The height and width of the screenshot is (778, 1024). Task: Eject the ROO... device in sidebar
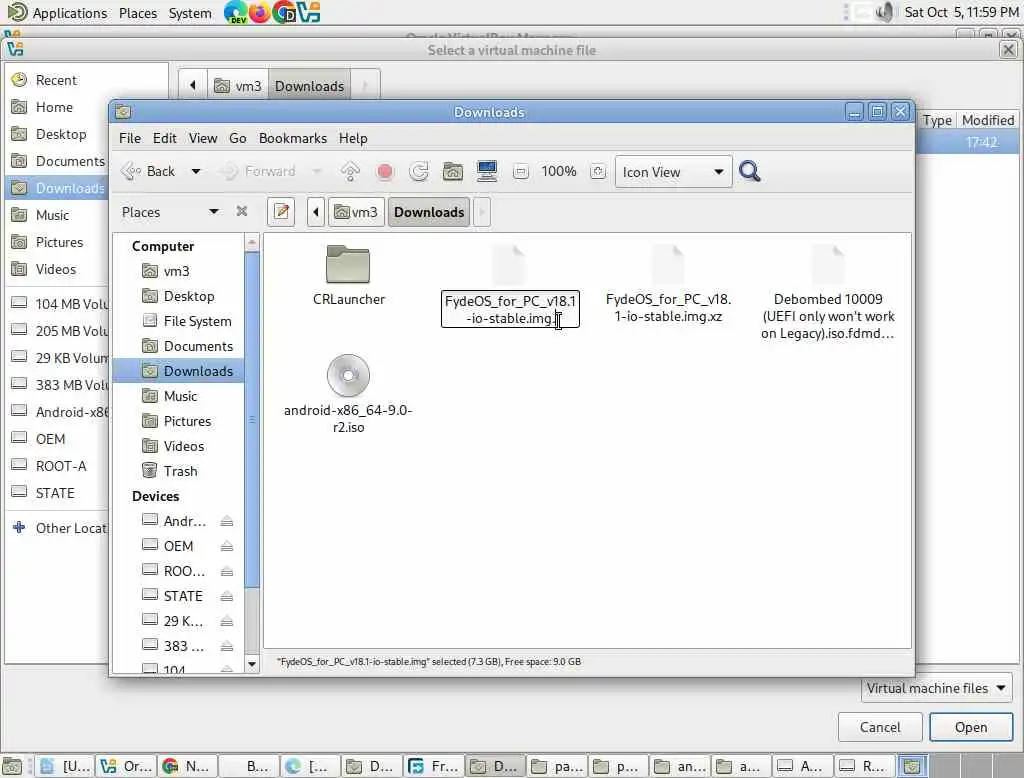coord(227,572)
